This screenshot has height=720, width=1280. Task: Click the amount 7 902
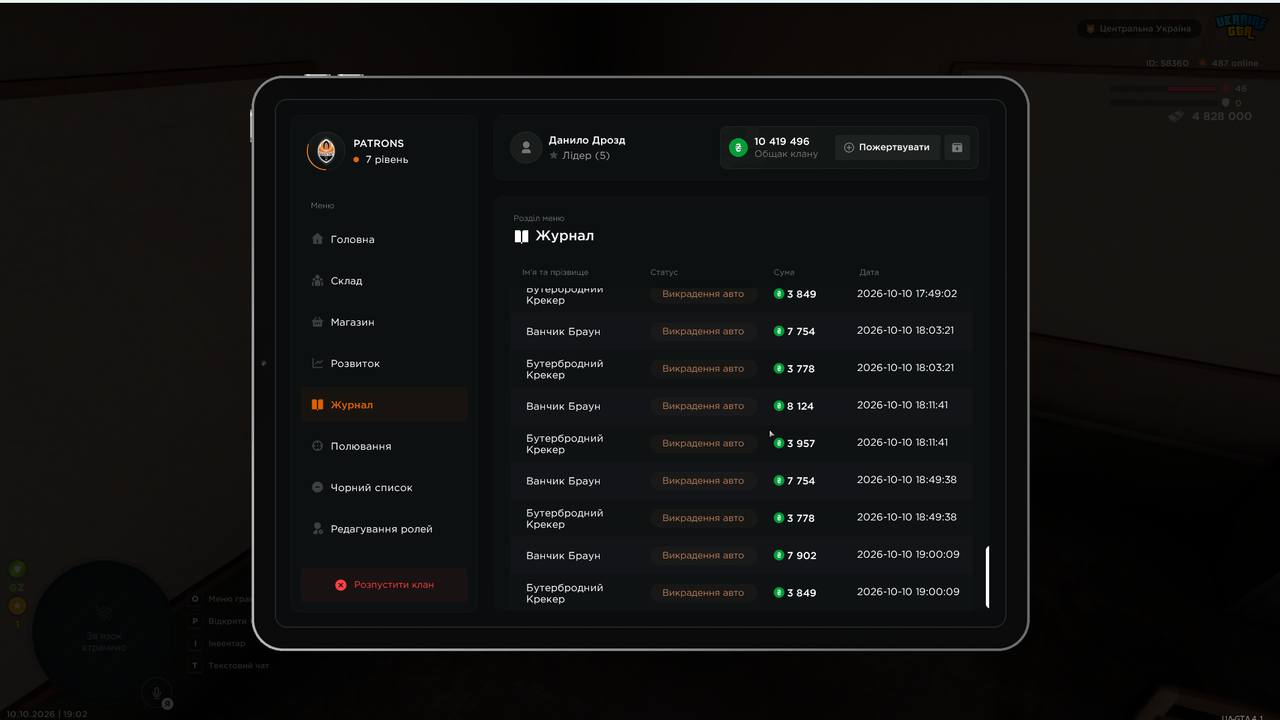801,556
